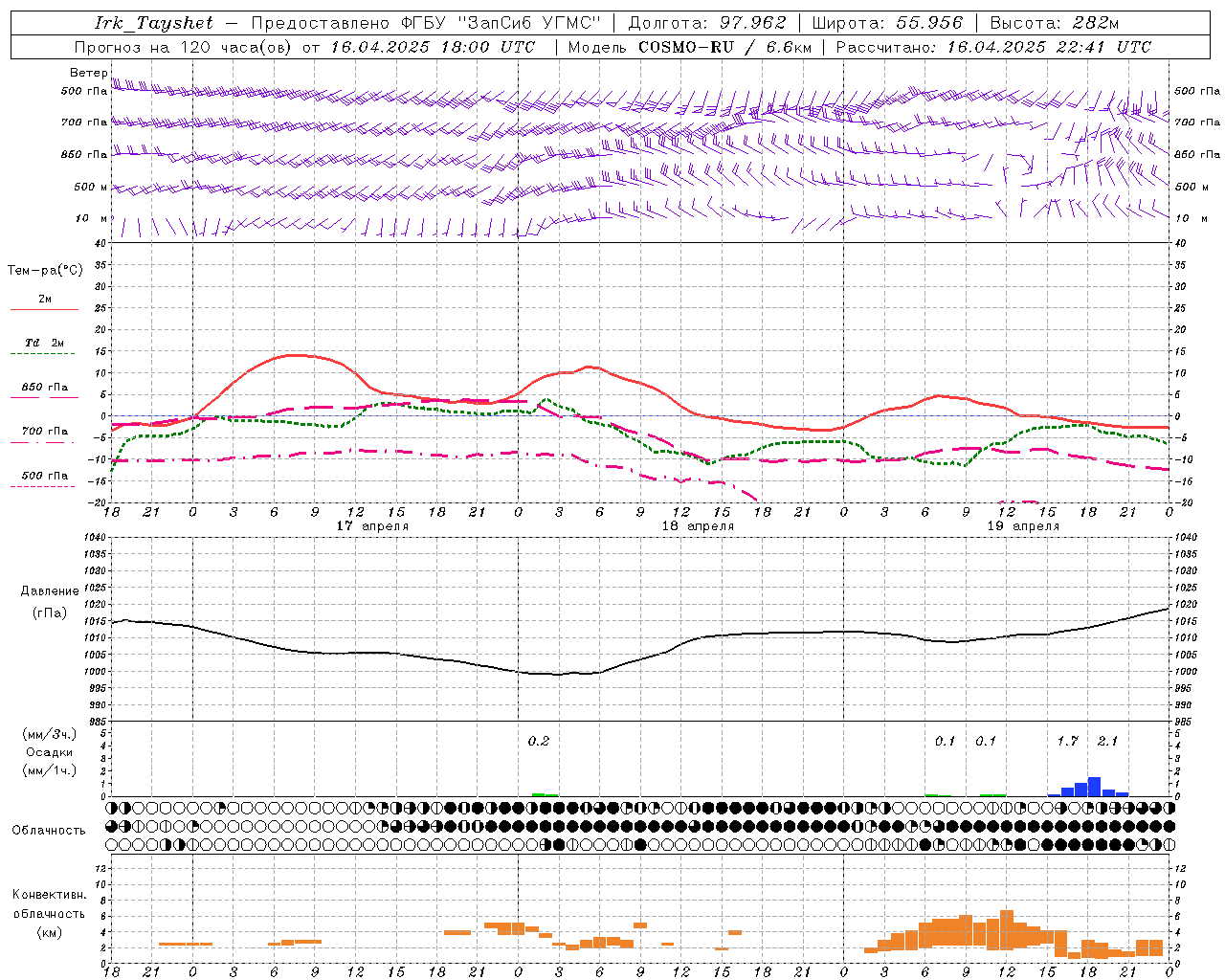This screenshot has width=1225, height=980.
Task: Click the tallest blue precipitation bar
Action: pyautogui.click(x=1094, y=787)
